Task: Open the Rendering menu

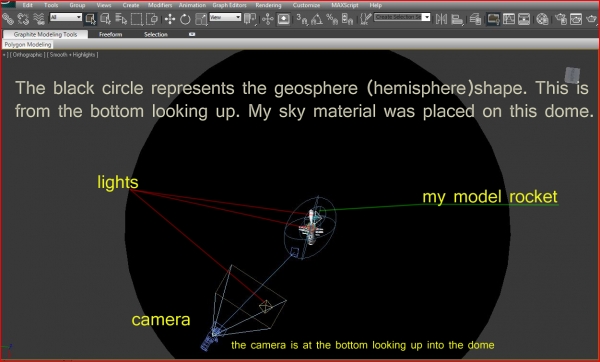Action: [268, 5]
